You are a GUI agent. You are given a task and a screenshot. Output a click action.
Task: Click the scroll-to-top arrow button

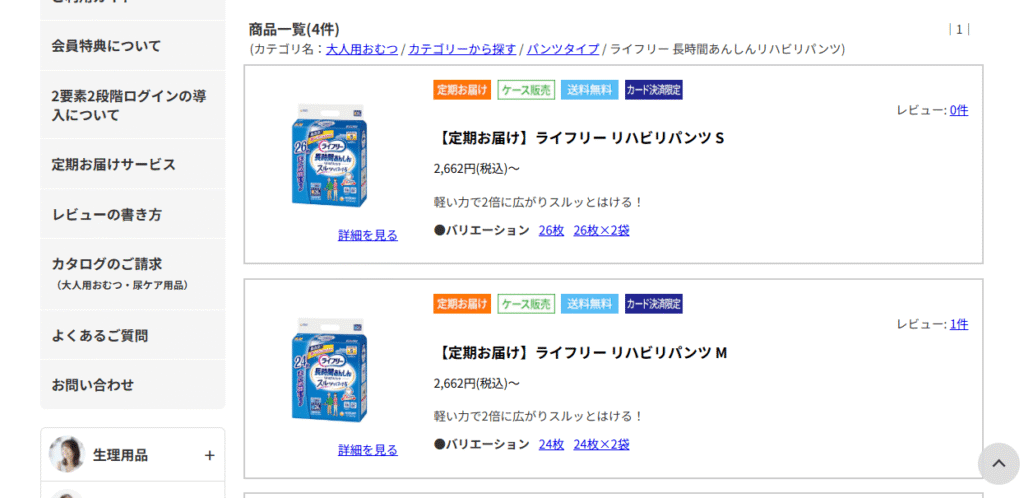(998, 463)
